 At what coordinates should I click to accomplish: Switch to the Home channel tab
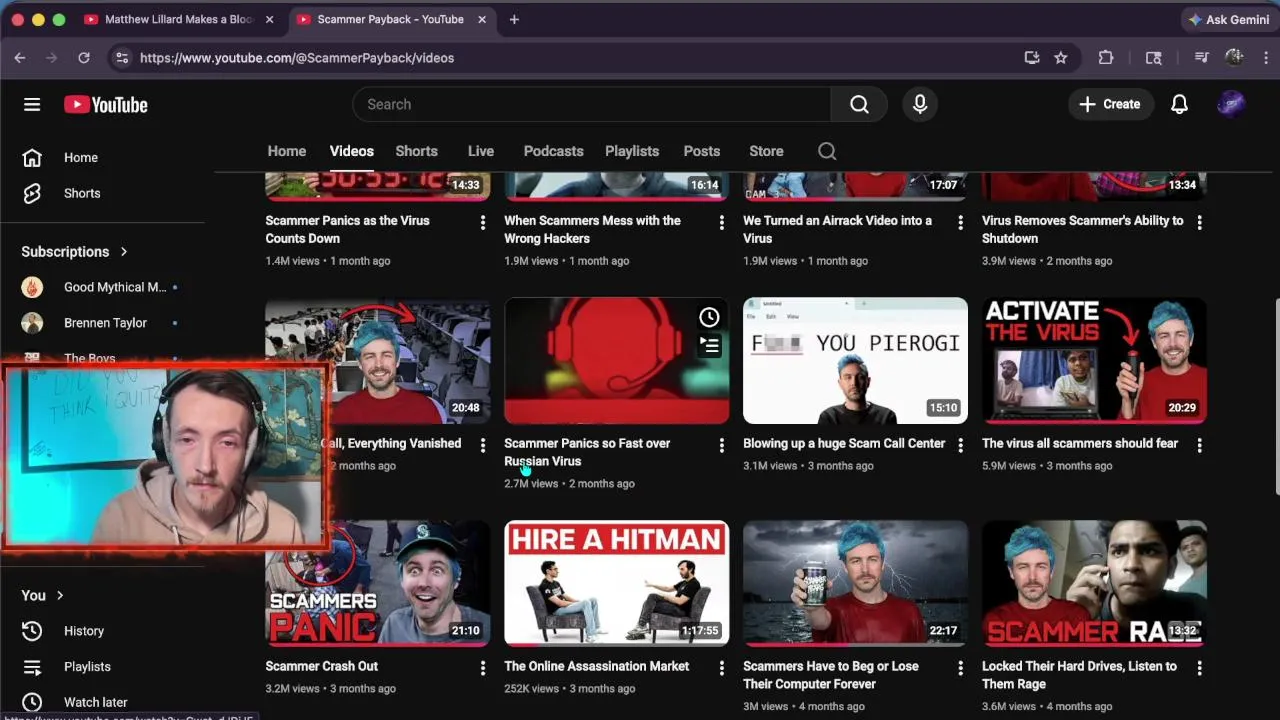pyautogui.click(x=287, y=151)
